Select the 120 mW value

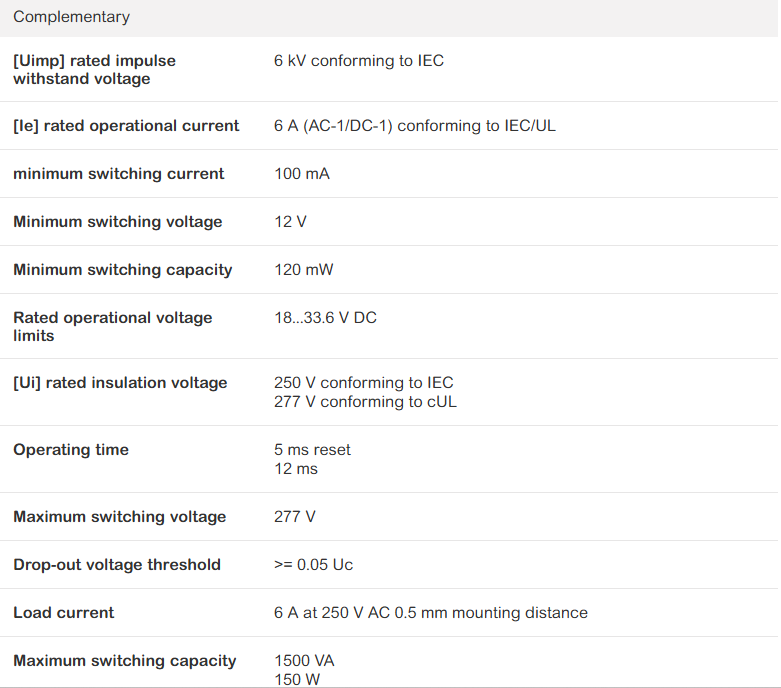(303, 270)
